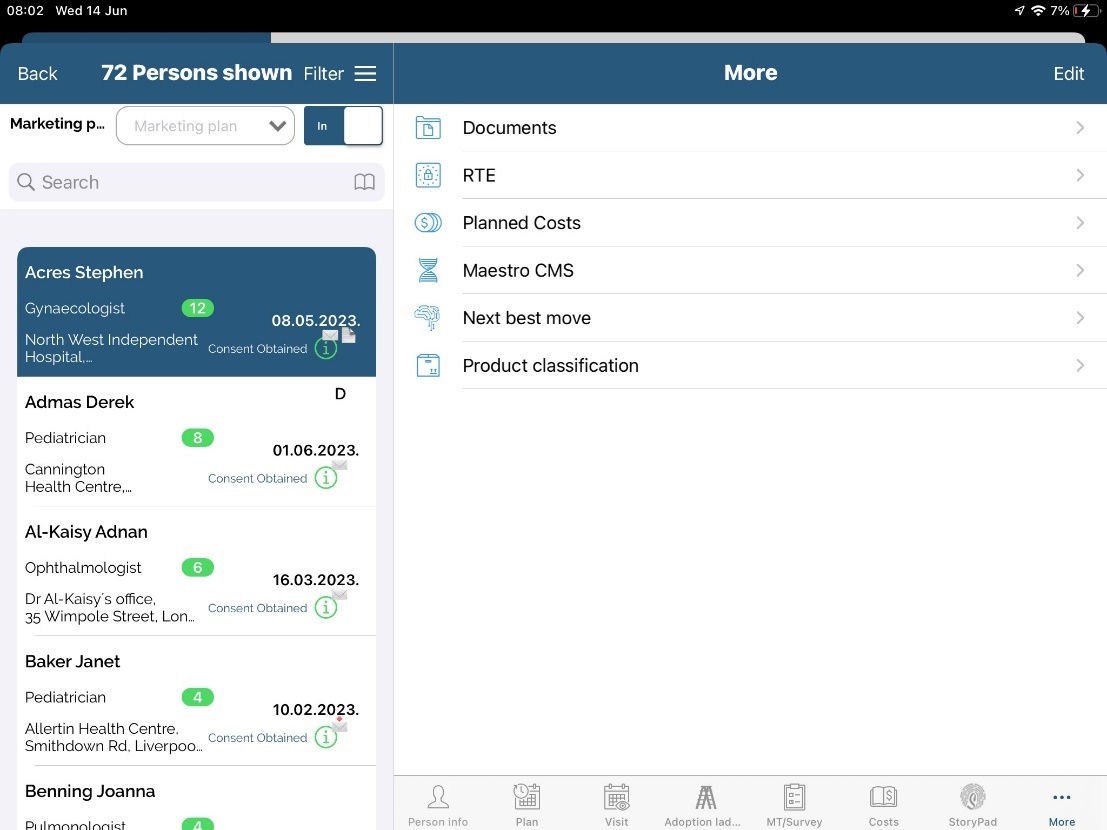The width and height of the screenshot is (1107, 830).
Task: Open the StoryPad fingerprint icon
Action: coord(972,797)
